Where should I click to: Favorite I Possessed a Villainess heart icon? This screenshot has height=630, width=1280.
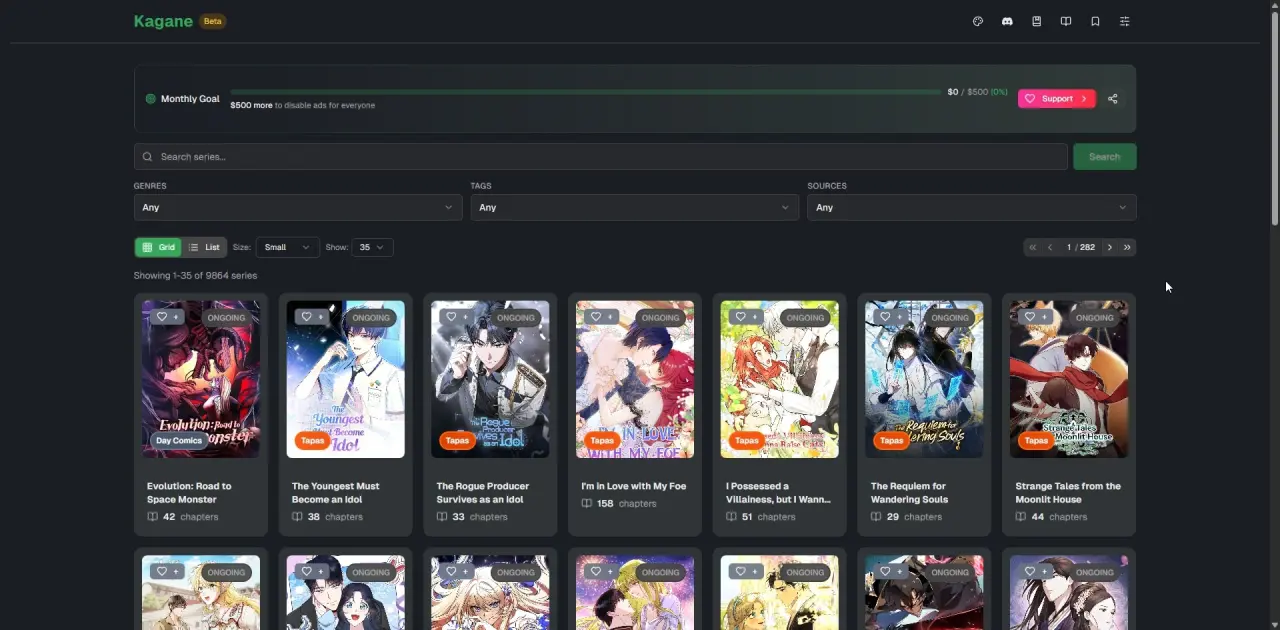pos(741,317)
